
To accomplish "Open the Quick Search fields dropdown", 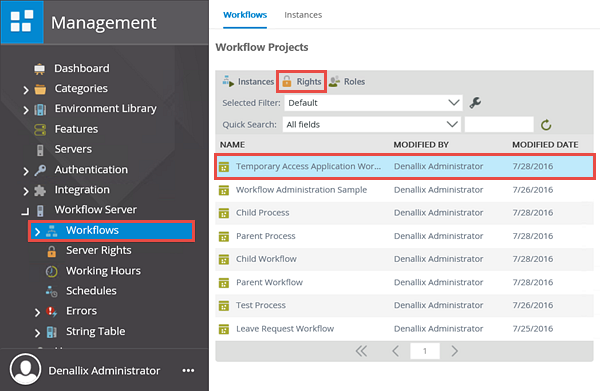I will click(371, 125).
